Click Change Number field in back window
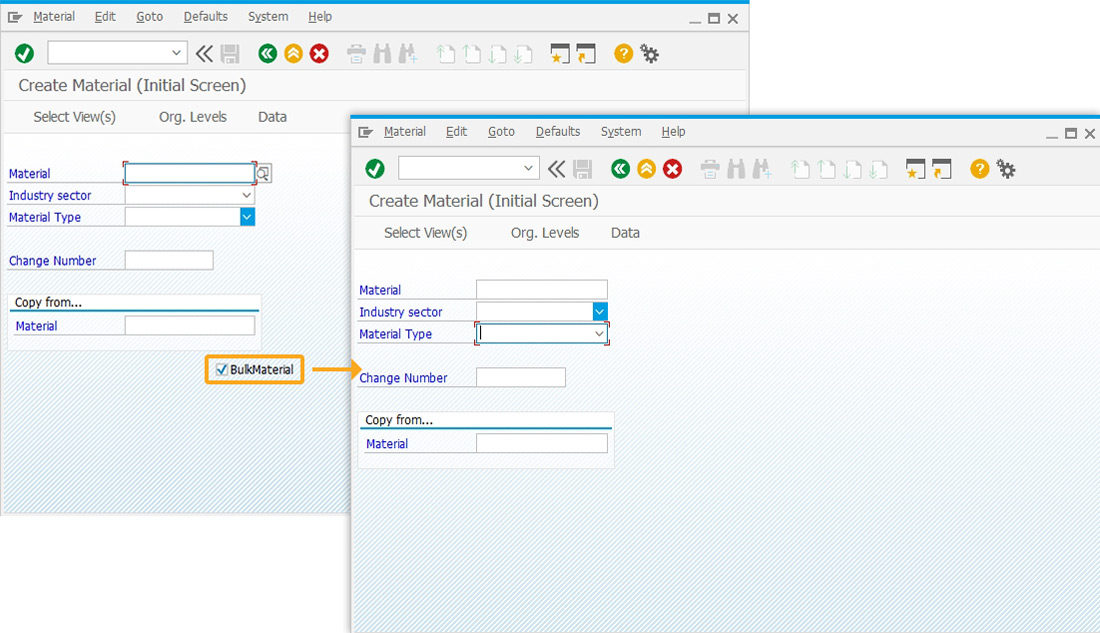Image resolution: width=1100 pixels, height=633 pixels. [169, 260]
